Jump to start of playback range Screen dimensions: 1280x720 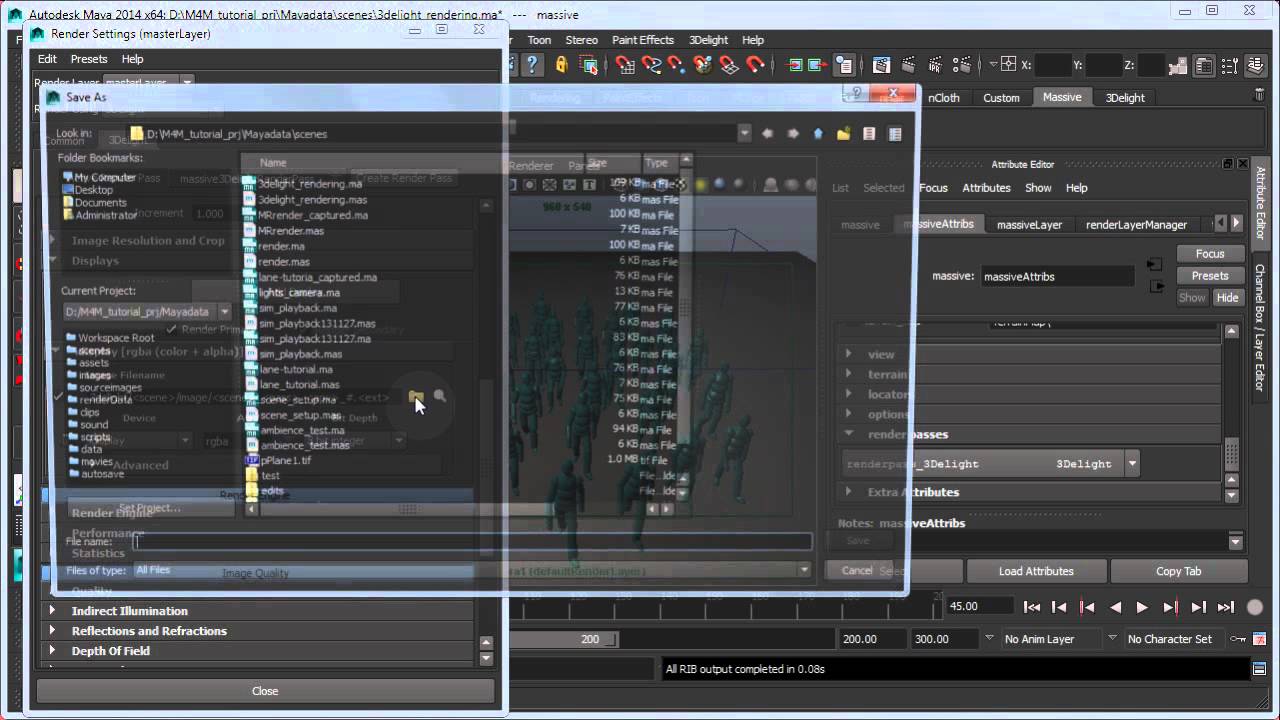pyautogui.click(x=1032, y=607)
